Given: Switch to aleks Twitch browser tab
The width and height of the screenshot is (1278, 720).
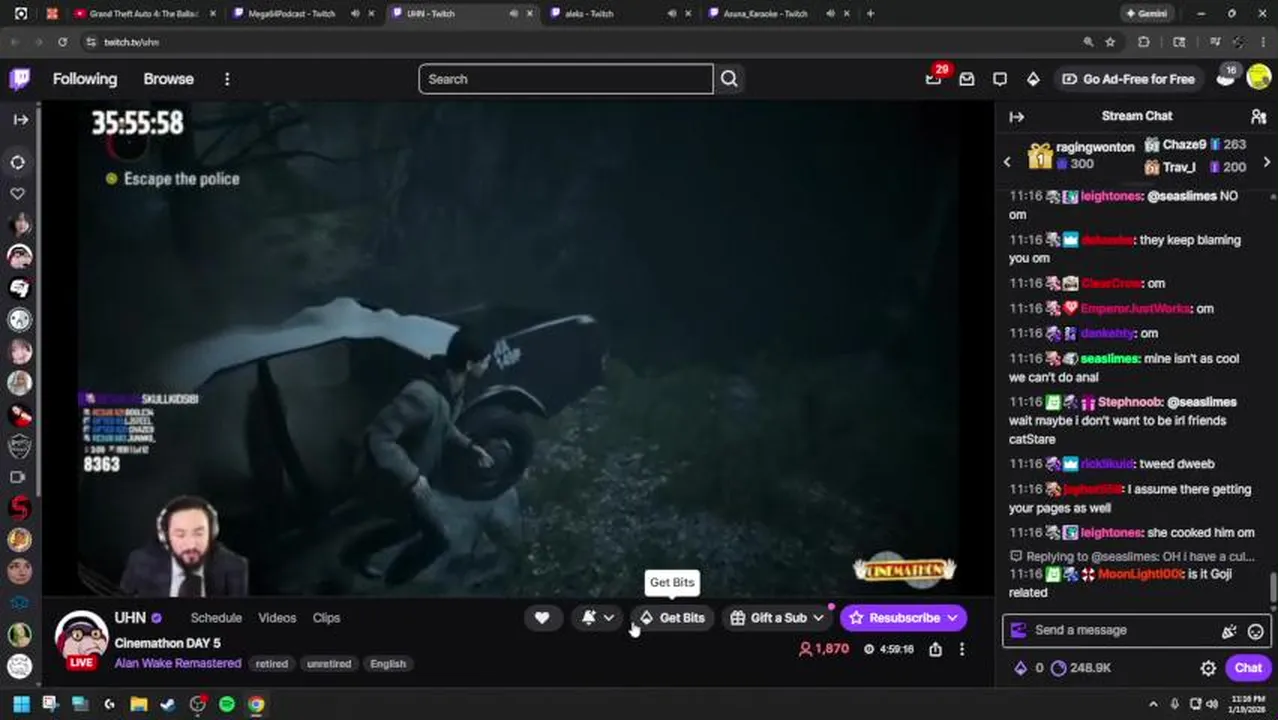Looking at the screenshot, I should (588, 14).
